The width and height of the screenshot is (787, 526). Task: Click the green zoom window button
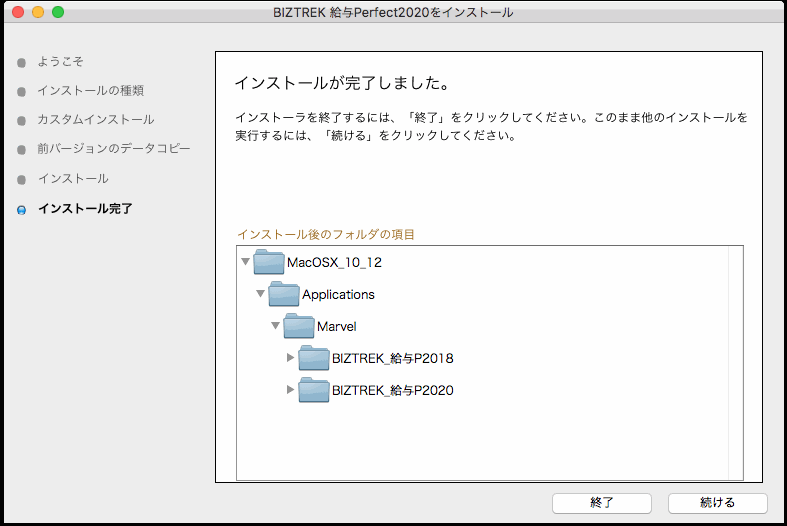57,12
